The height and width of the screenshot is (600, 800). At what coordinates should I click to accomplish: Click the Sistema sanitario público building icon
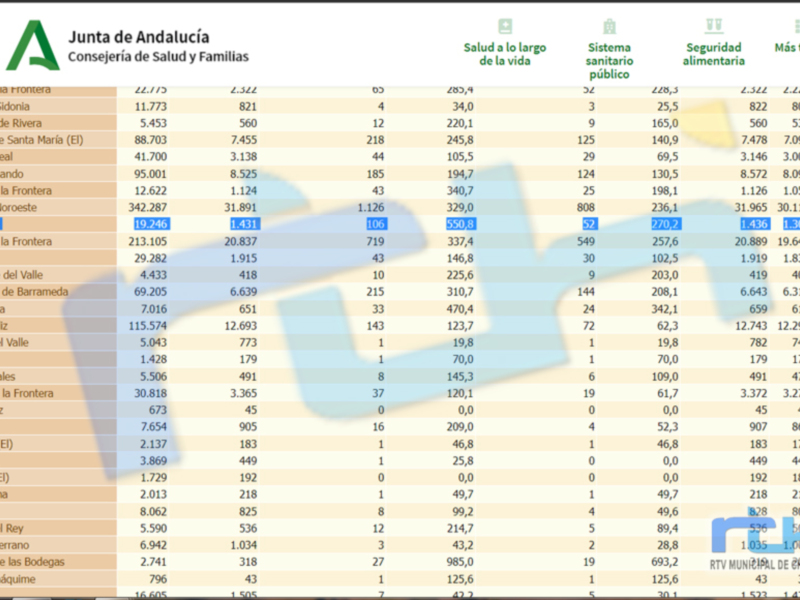pyautogui.click(x=609, y=27)
